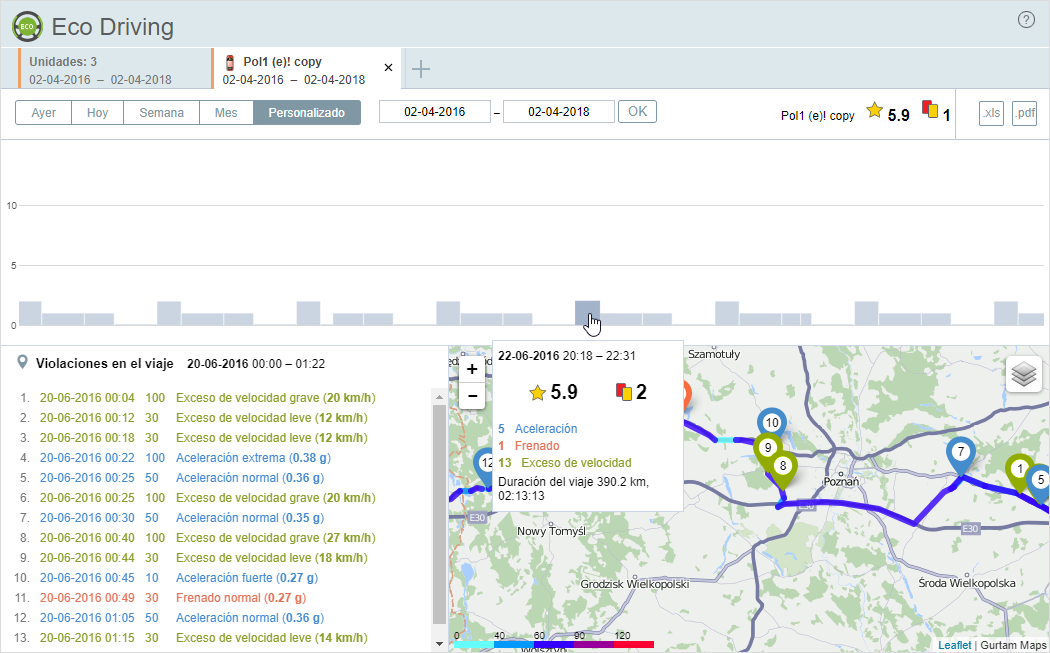The width and height of the screenshot is (1050, 653).
Task: Select the Ayer time period
Action: point(43,113)
